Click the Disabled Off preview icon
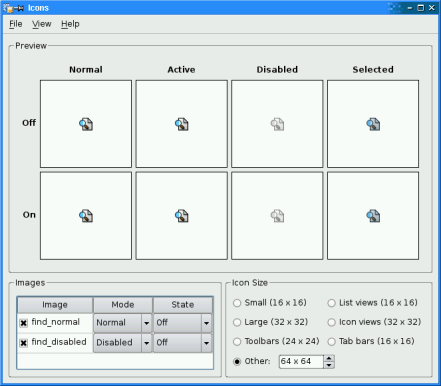Viewport: 441px width, 386px height. point(277,124)
